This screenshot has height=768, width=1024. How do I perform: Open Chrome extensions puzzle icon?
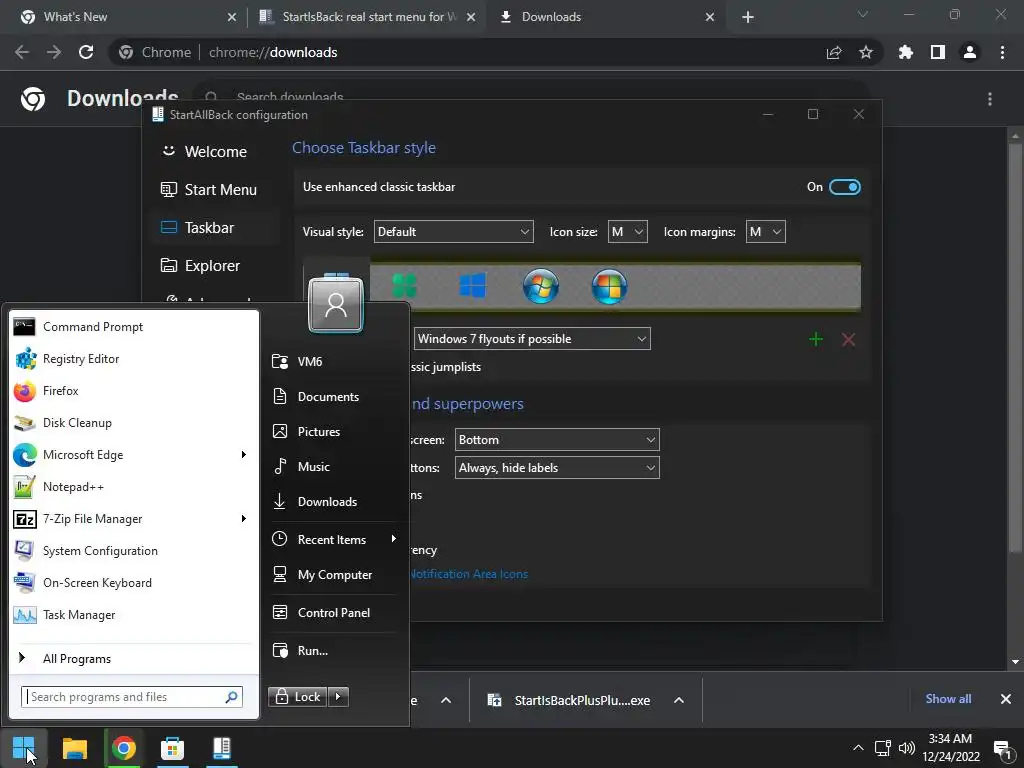click(x=906, y=52)
